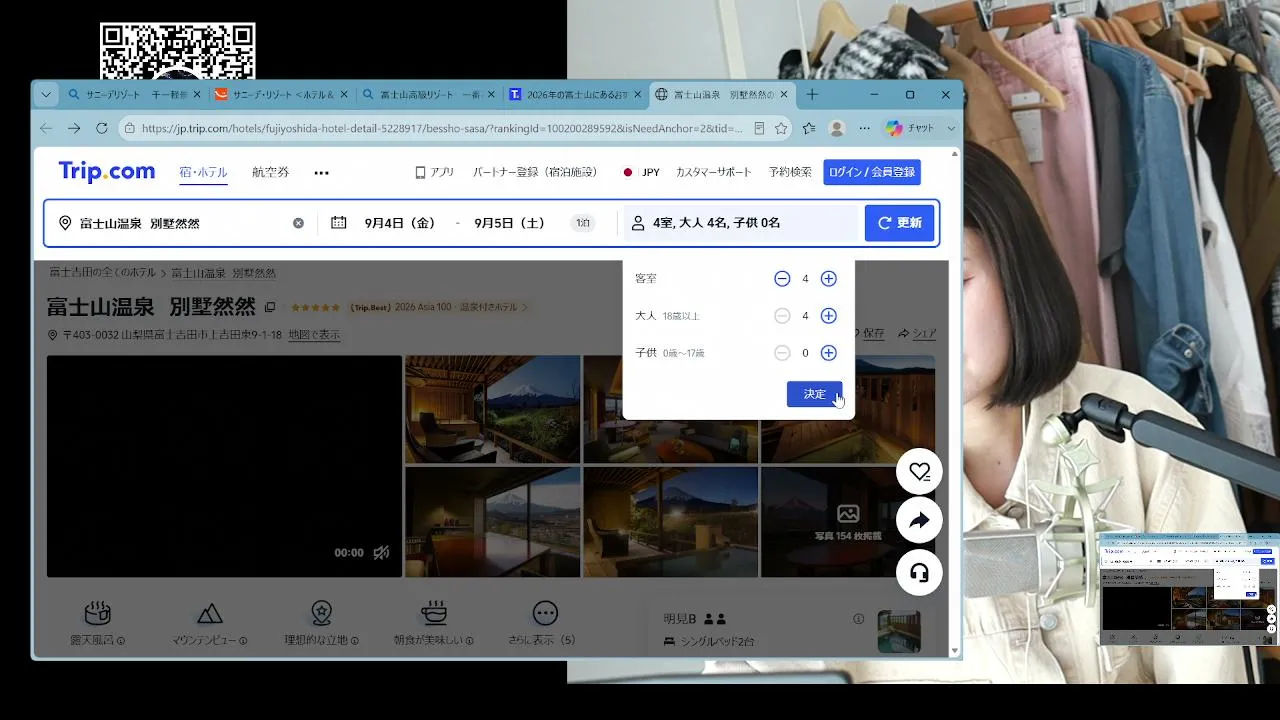Bookmark this page with the star icon
This screenshot has width=1280, height=720.
click(x=781, y=128)
